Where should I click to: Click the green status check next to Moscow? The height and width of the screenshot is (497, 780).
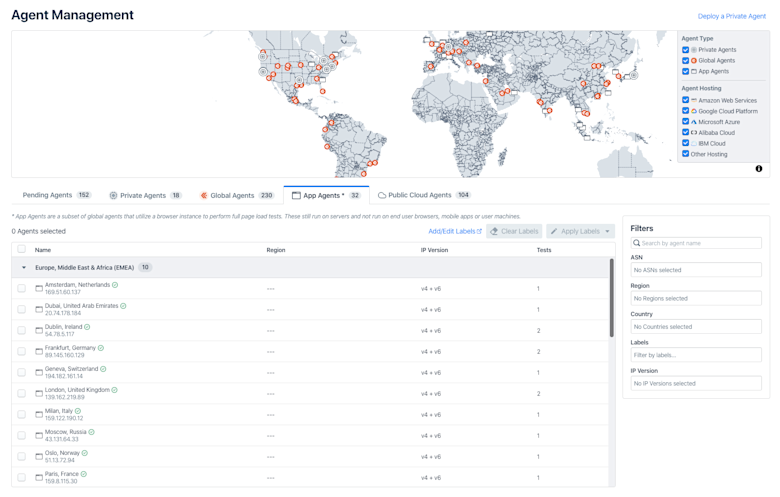[x=92, y=432]
